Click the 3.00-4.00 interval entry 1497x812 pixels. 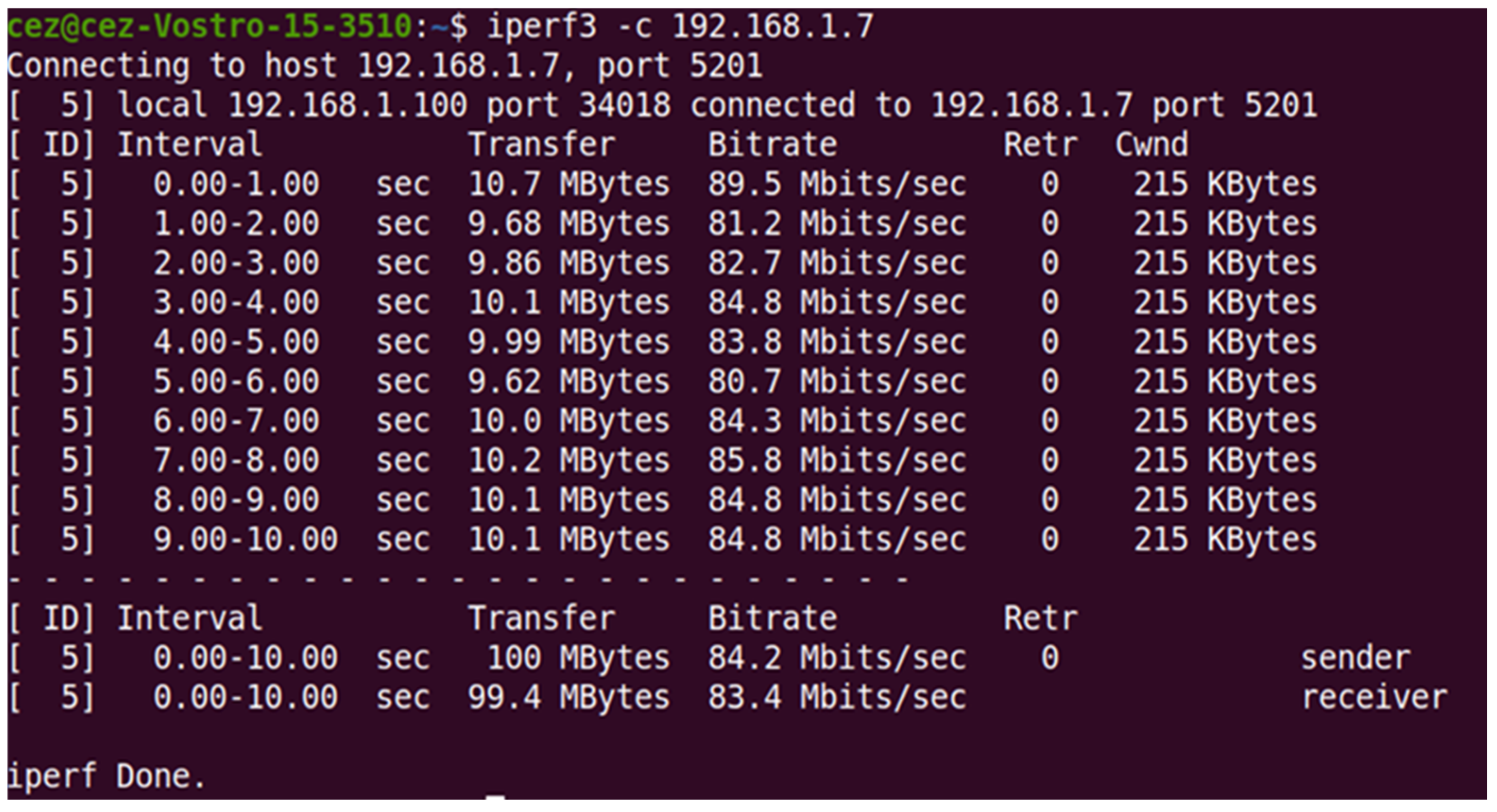click(x=236, y=303)
